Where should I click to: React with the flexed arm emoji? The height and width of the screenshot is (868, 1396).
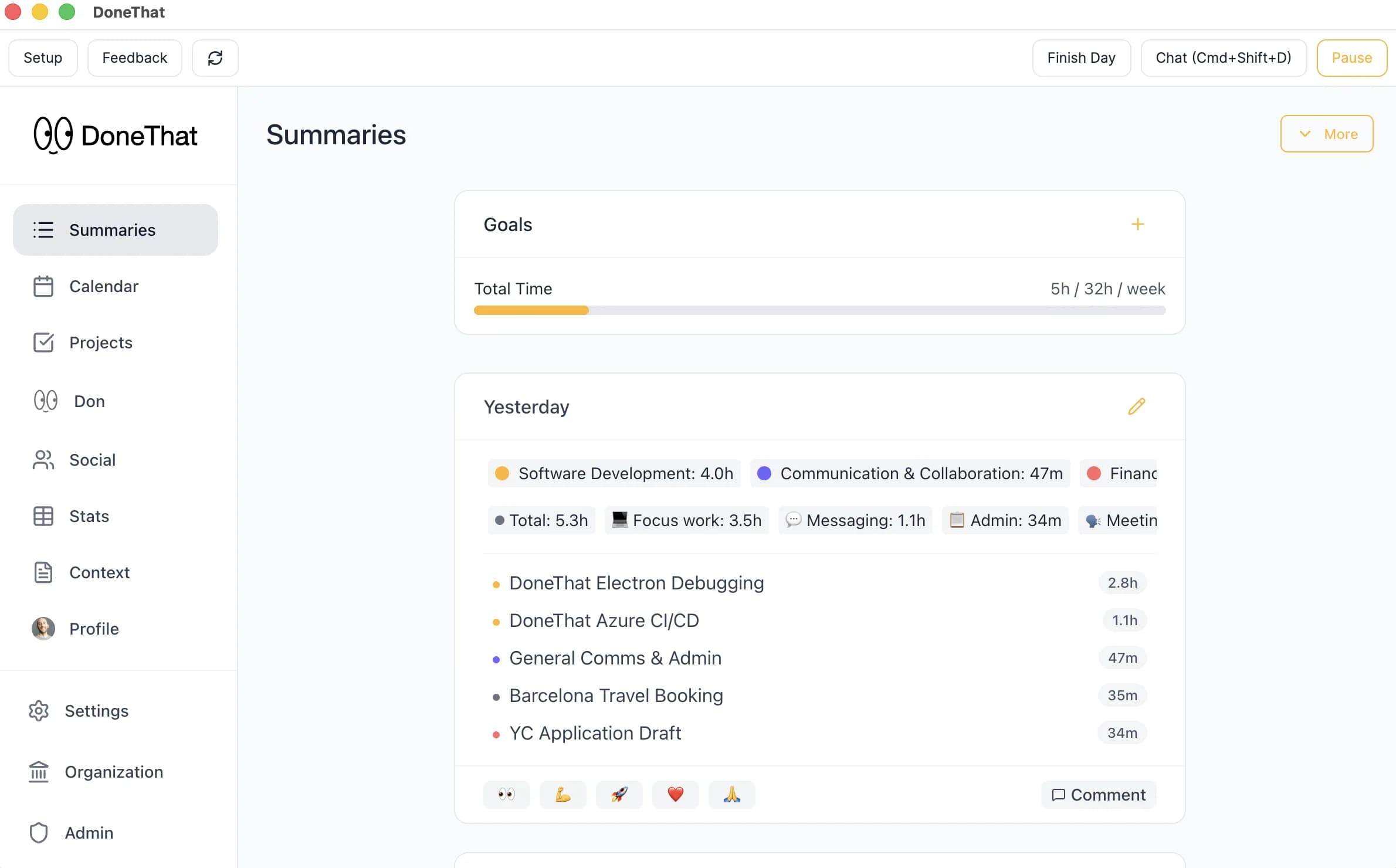tap(563, 795)
